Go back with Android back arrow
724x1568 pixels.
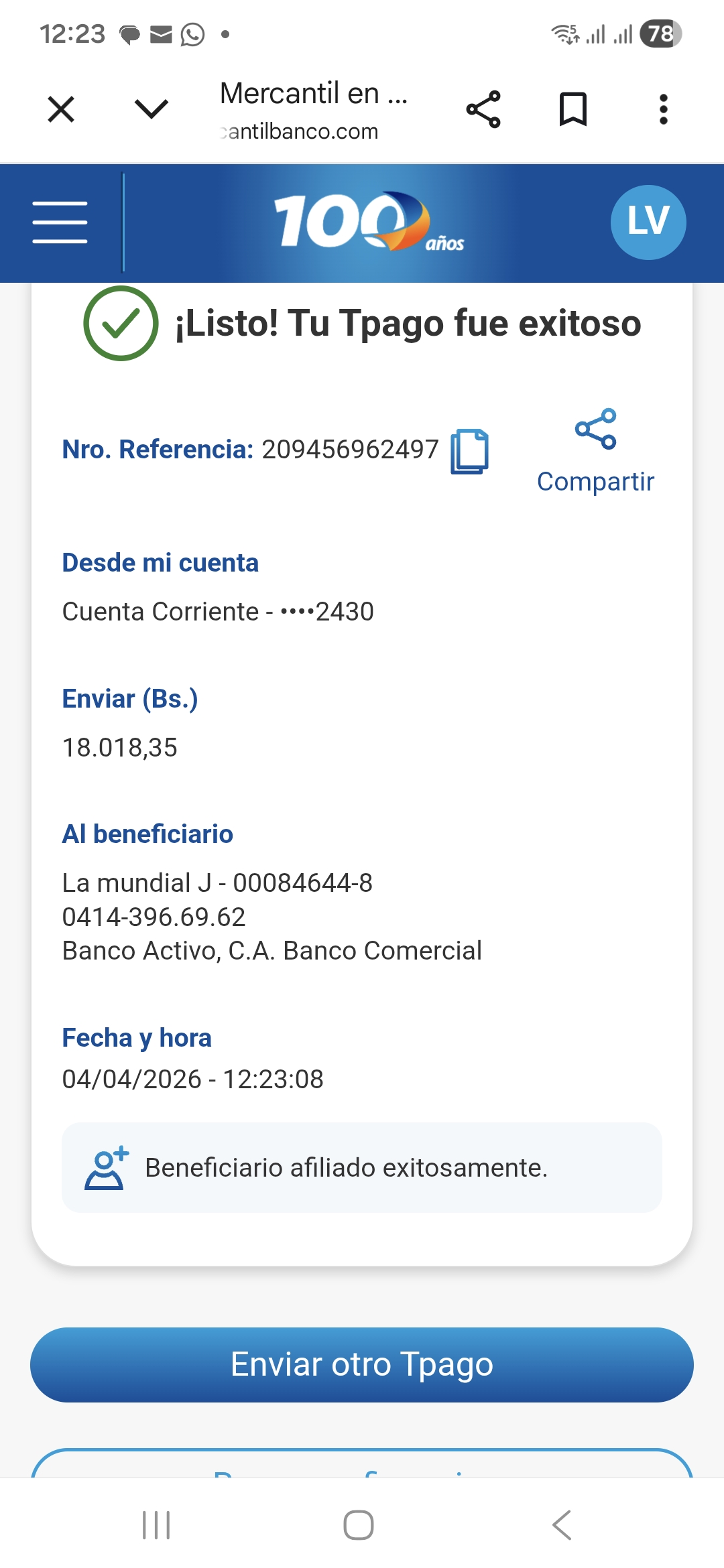click(x=562, y=1525)
